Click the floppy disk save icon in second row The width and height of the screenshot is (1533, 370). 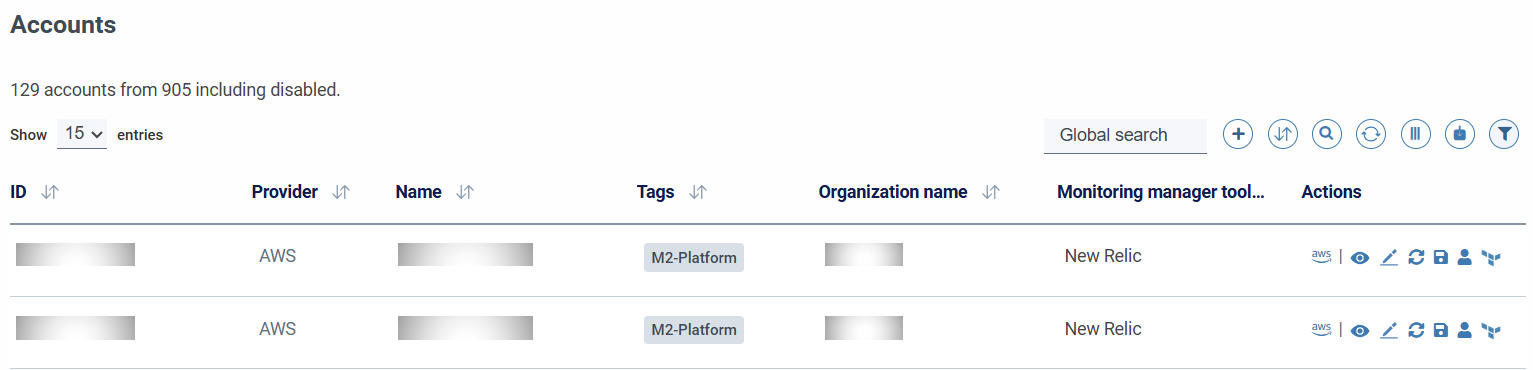point(1441,330)
